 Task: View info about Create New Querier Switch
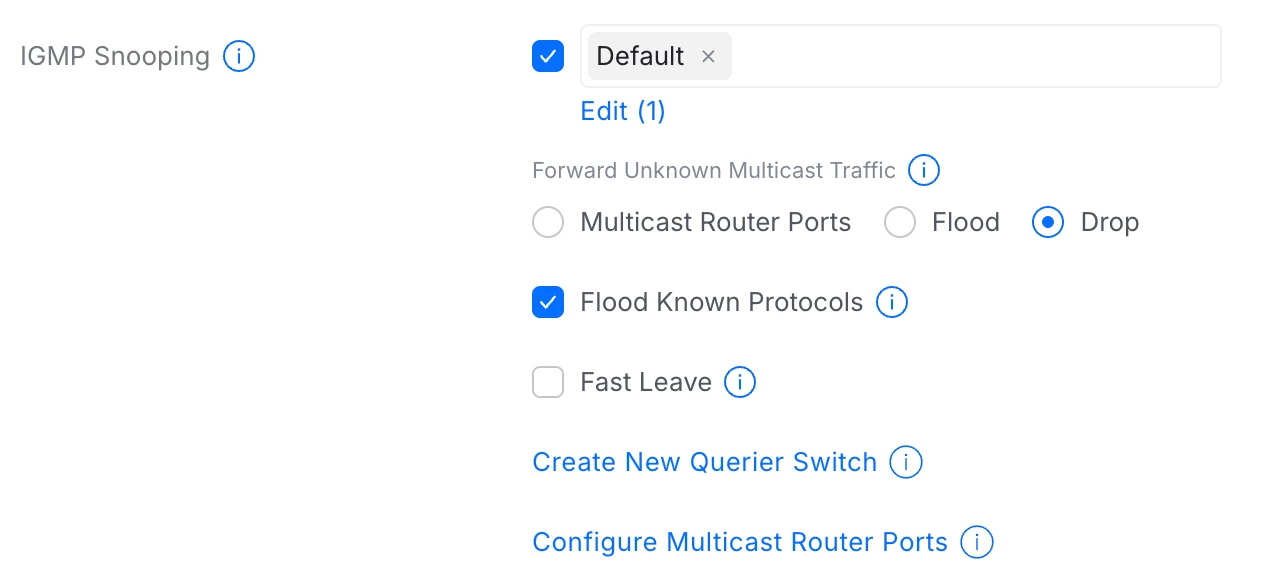point(905,462)
